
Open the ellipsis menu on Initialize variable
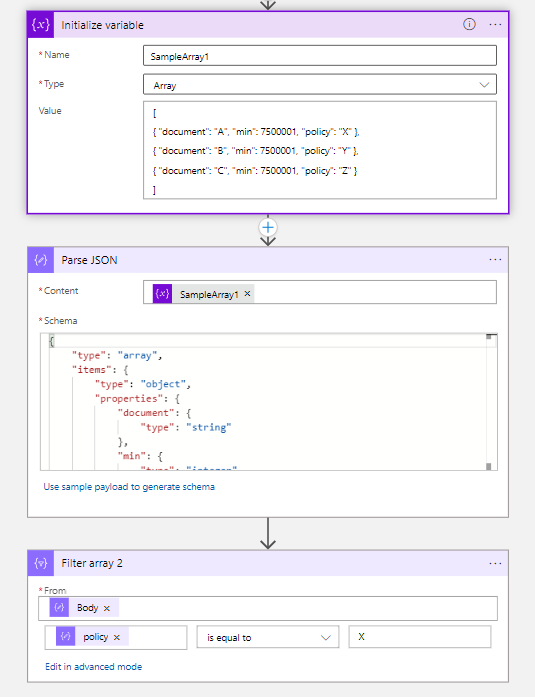495,25
